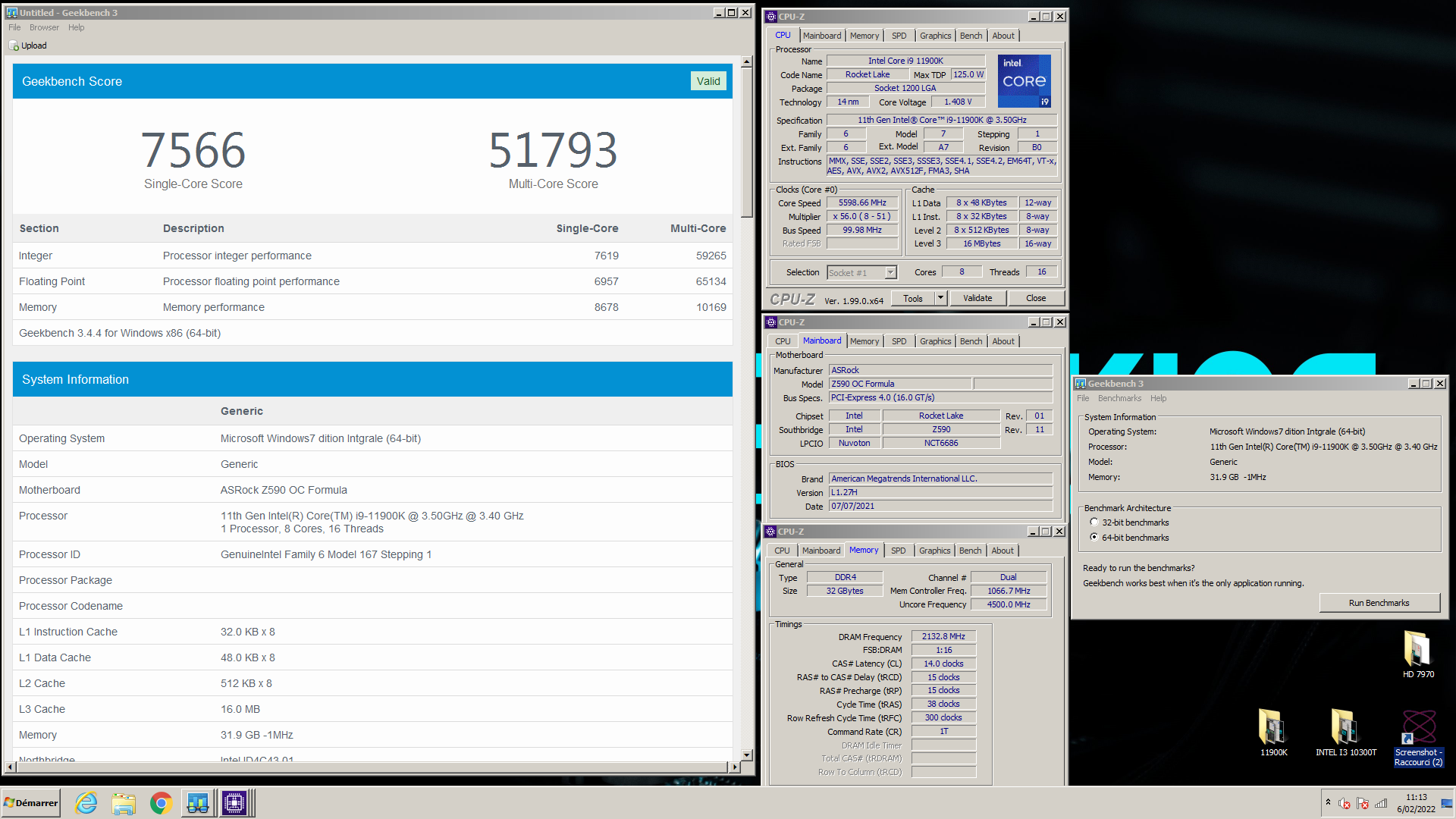Click the vertical scrollbar thumb in Geekbench results
This screenshot has height=819, width=1456.
[x=747, y=142]
